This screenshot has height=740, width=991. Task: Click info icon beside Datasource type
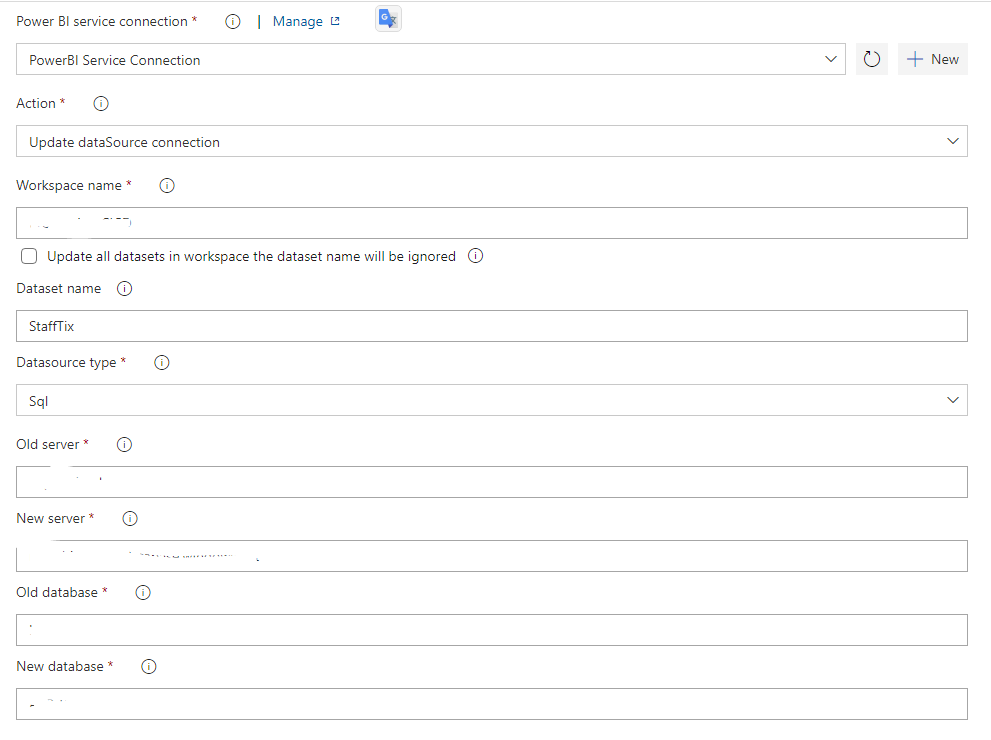click(x=162, y=363)
